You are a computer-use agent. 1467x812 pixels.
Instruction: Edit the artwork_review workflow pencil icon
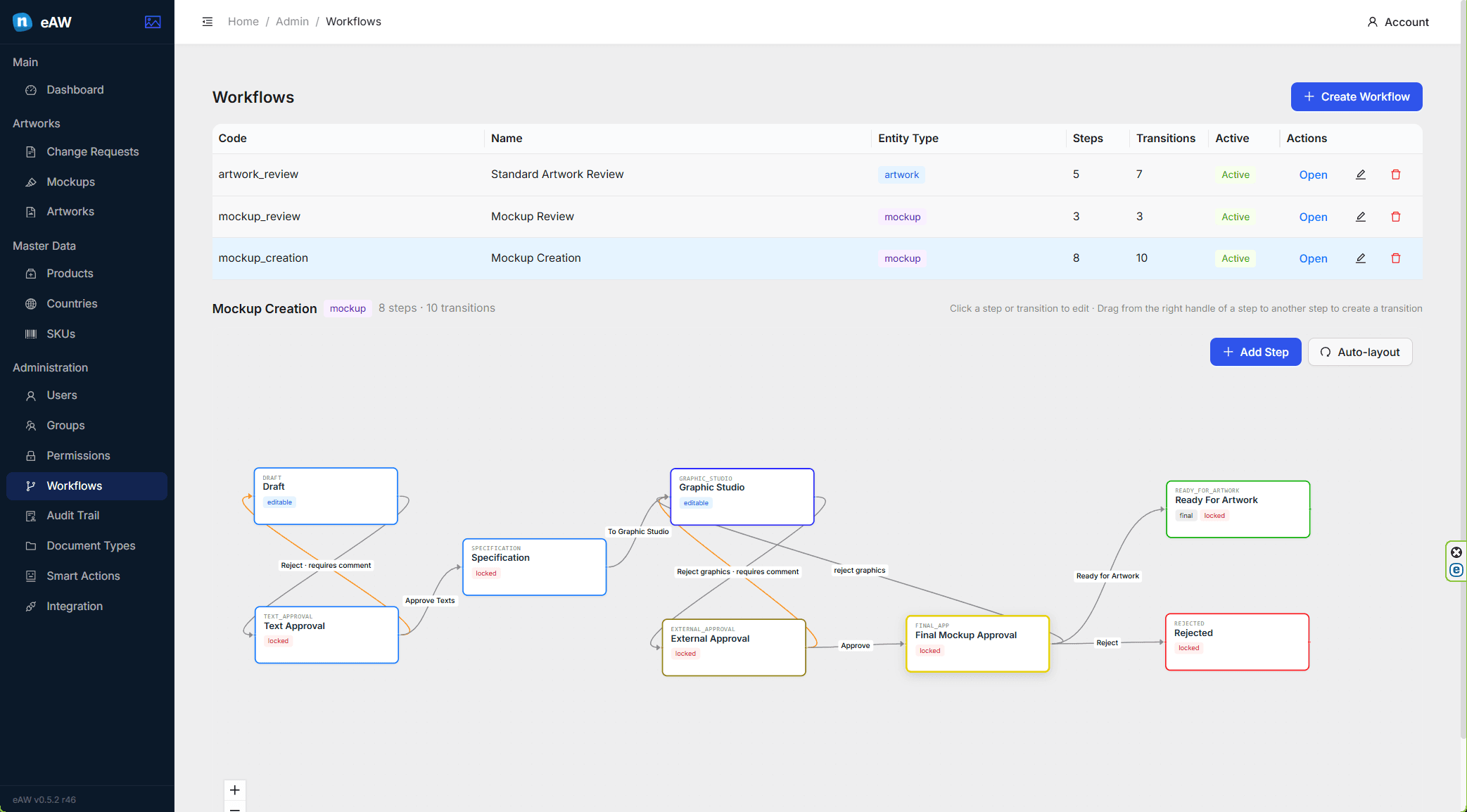point(1361,175)
